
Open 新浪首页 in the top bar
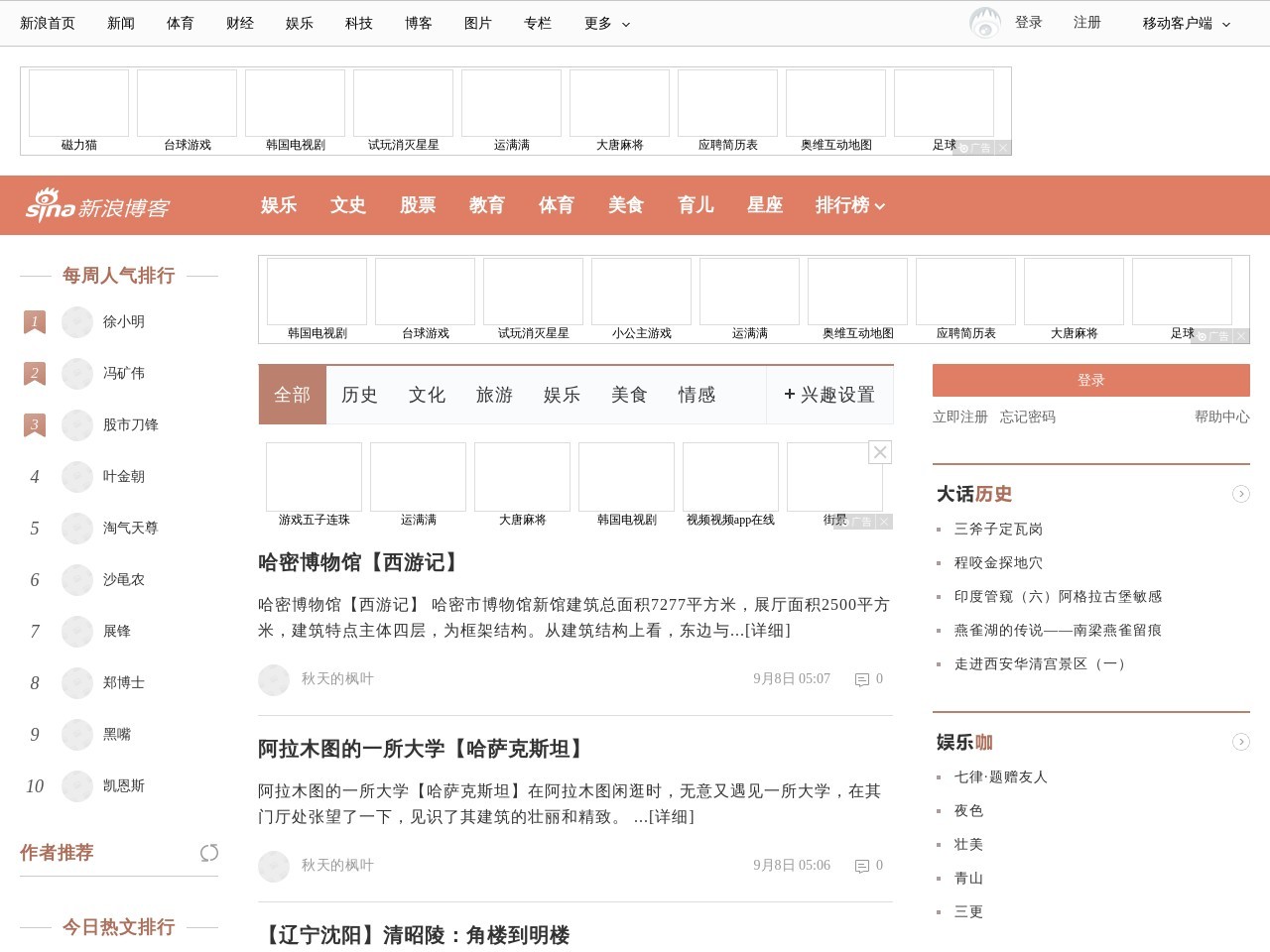tap(48, 23)
